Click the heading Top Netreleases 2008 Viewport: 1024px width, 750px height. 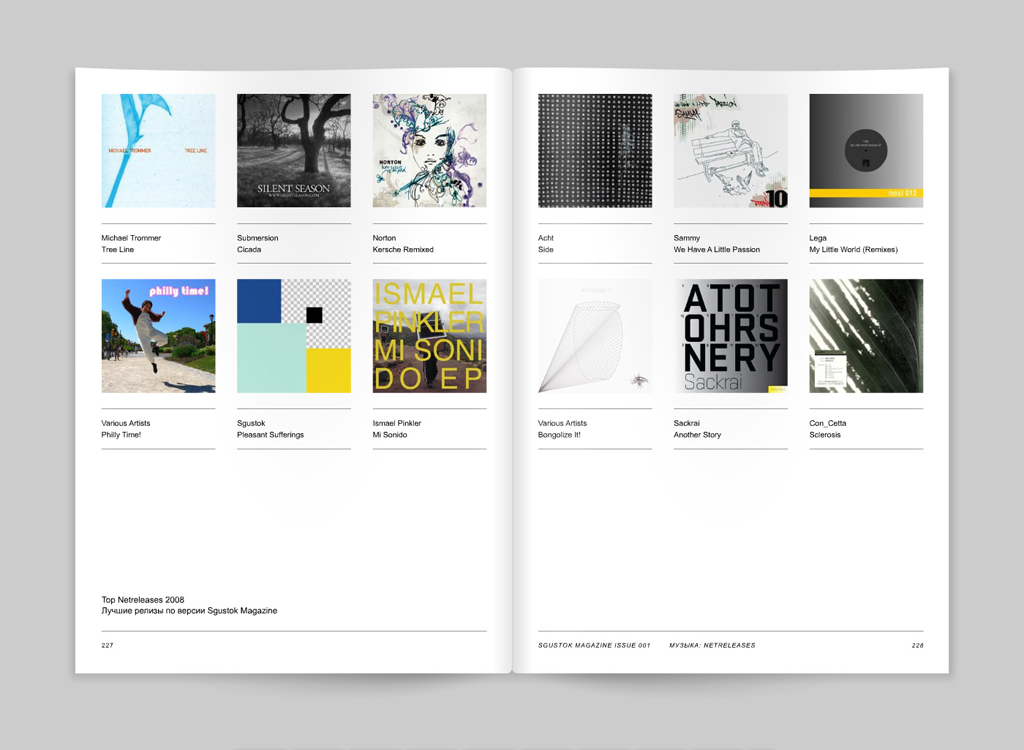click(142, 600)
